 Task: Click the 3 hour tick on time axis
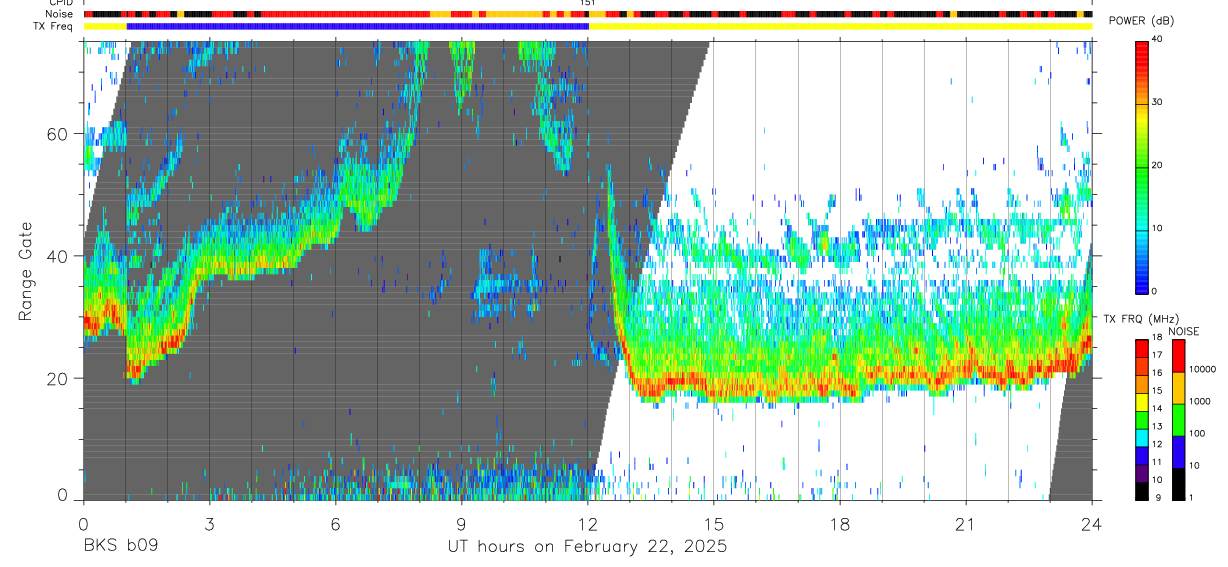pyautogui.click(x=209, y=523)
